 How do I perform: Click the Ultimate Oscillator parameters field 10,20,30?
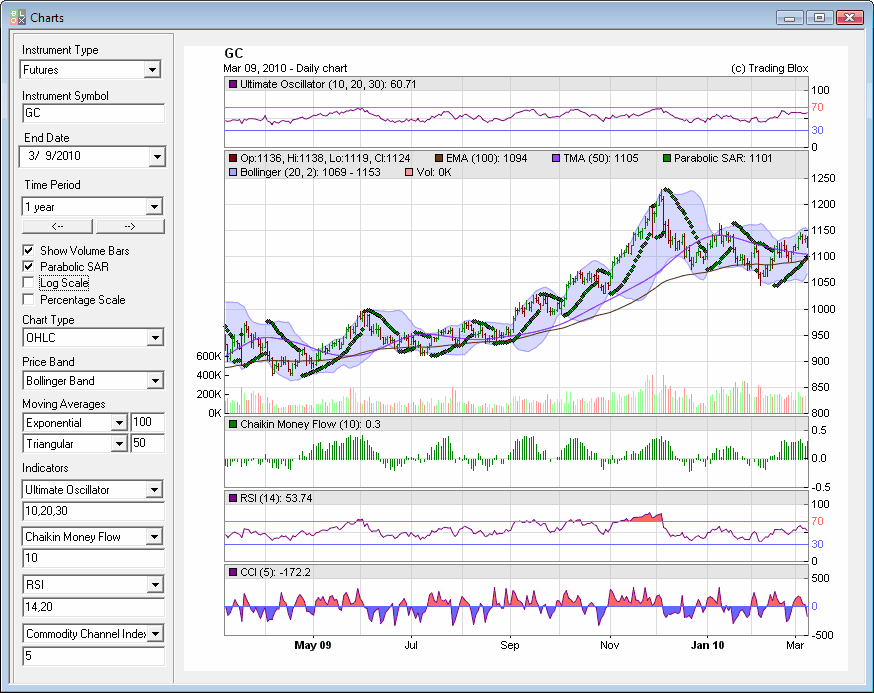pos(93,511)
